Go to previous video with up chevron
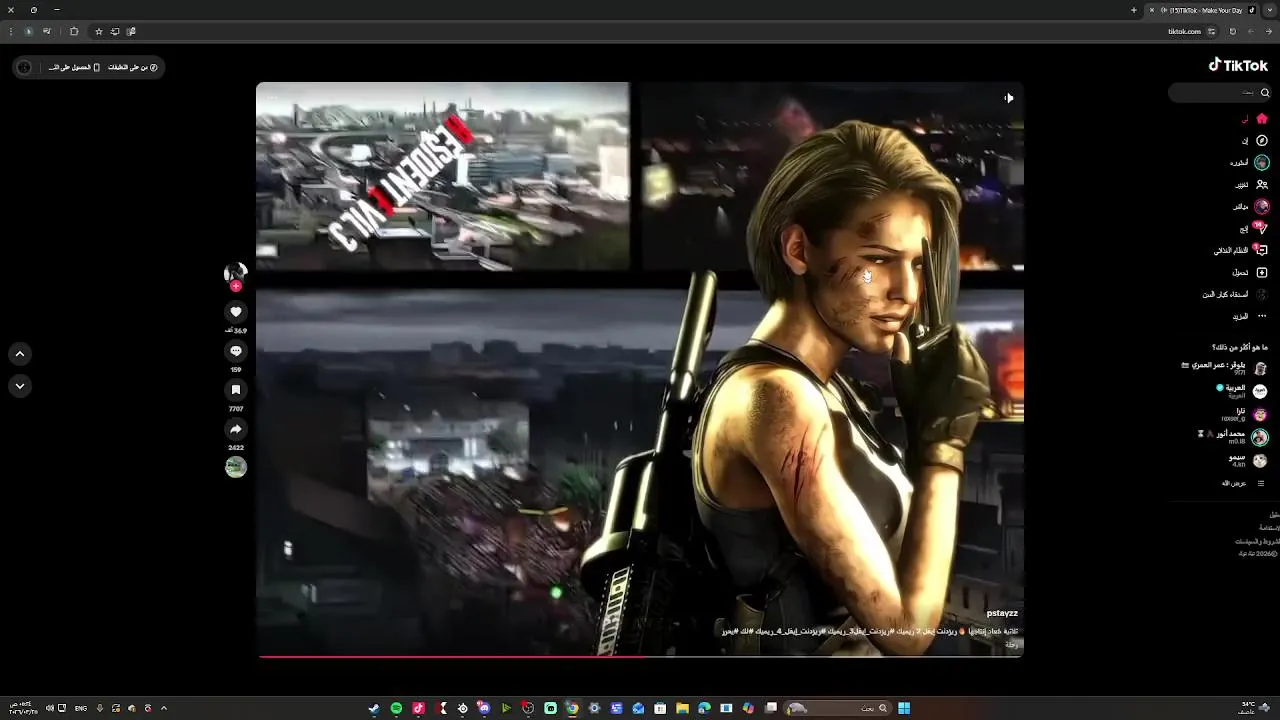This screenshot has height=720, width=1280. (x=20, y=354)
